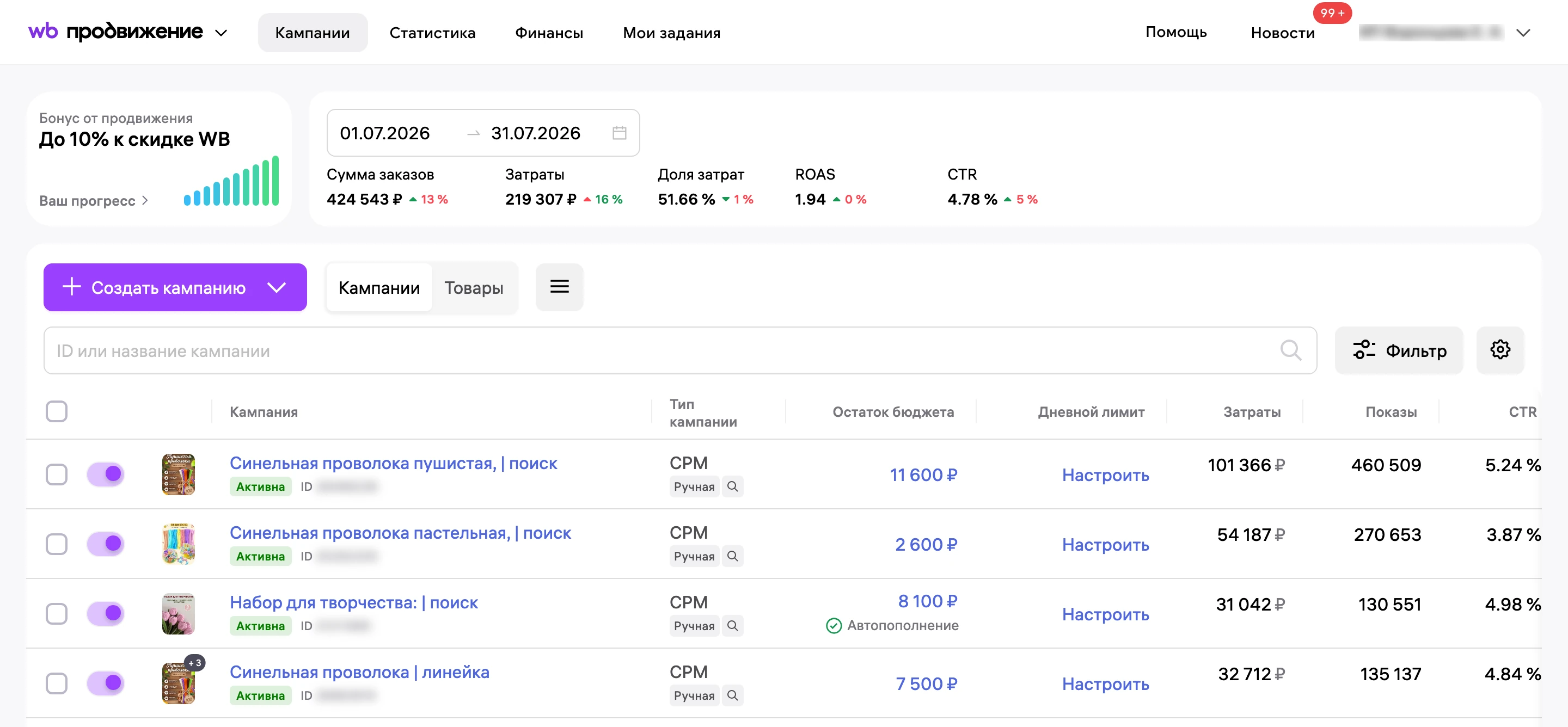
Task: Click the Автопополнение checkmark icon
Action: [x=834, y=625]
